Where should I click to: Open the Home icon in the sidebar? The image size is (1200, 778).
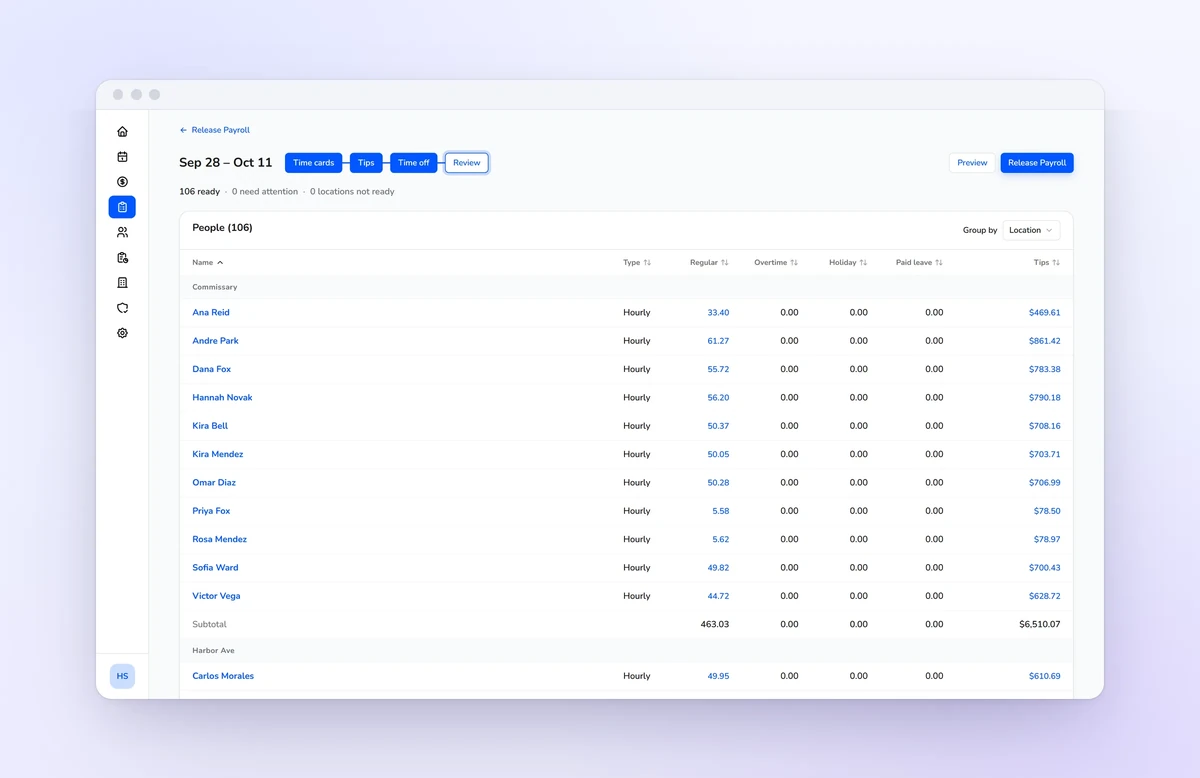pos(122,131)
